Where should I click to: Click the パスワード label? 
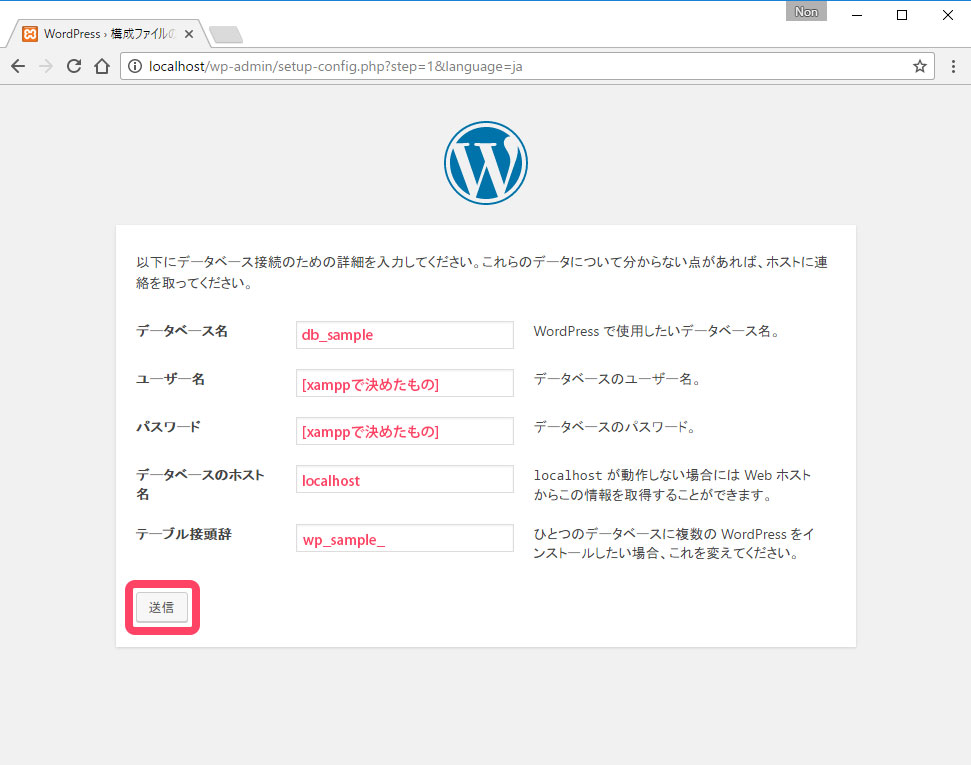(x=168, y=427)
